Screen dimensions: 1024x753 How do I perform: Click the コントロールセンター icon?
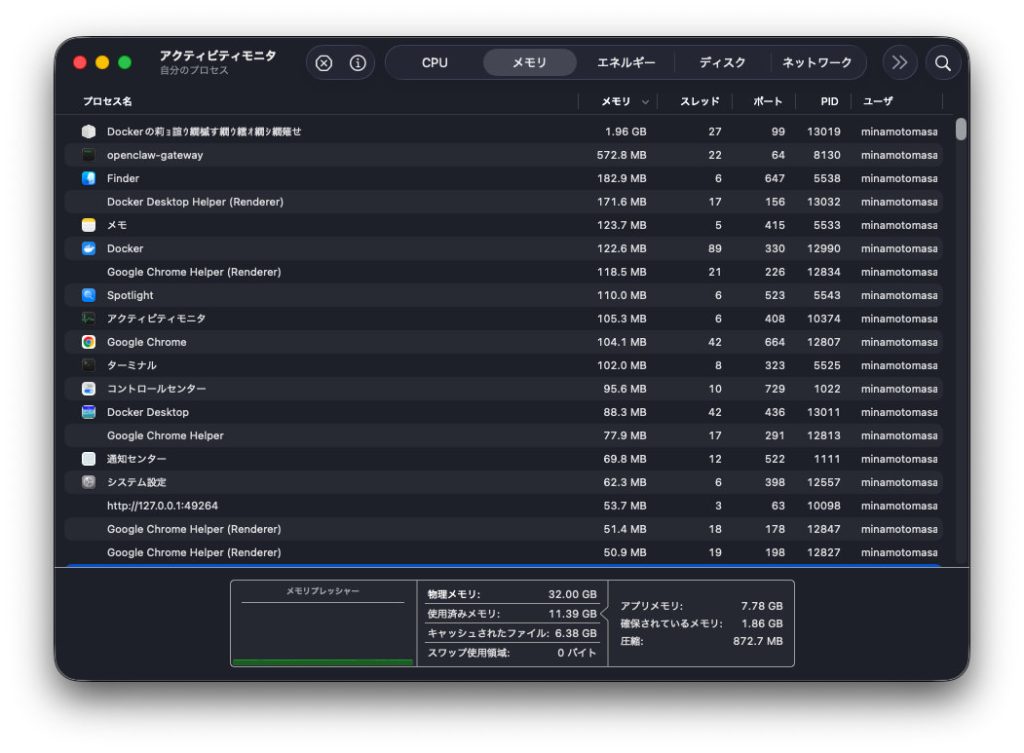[x=89, y=389]
